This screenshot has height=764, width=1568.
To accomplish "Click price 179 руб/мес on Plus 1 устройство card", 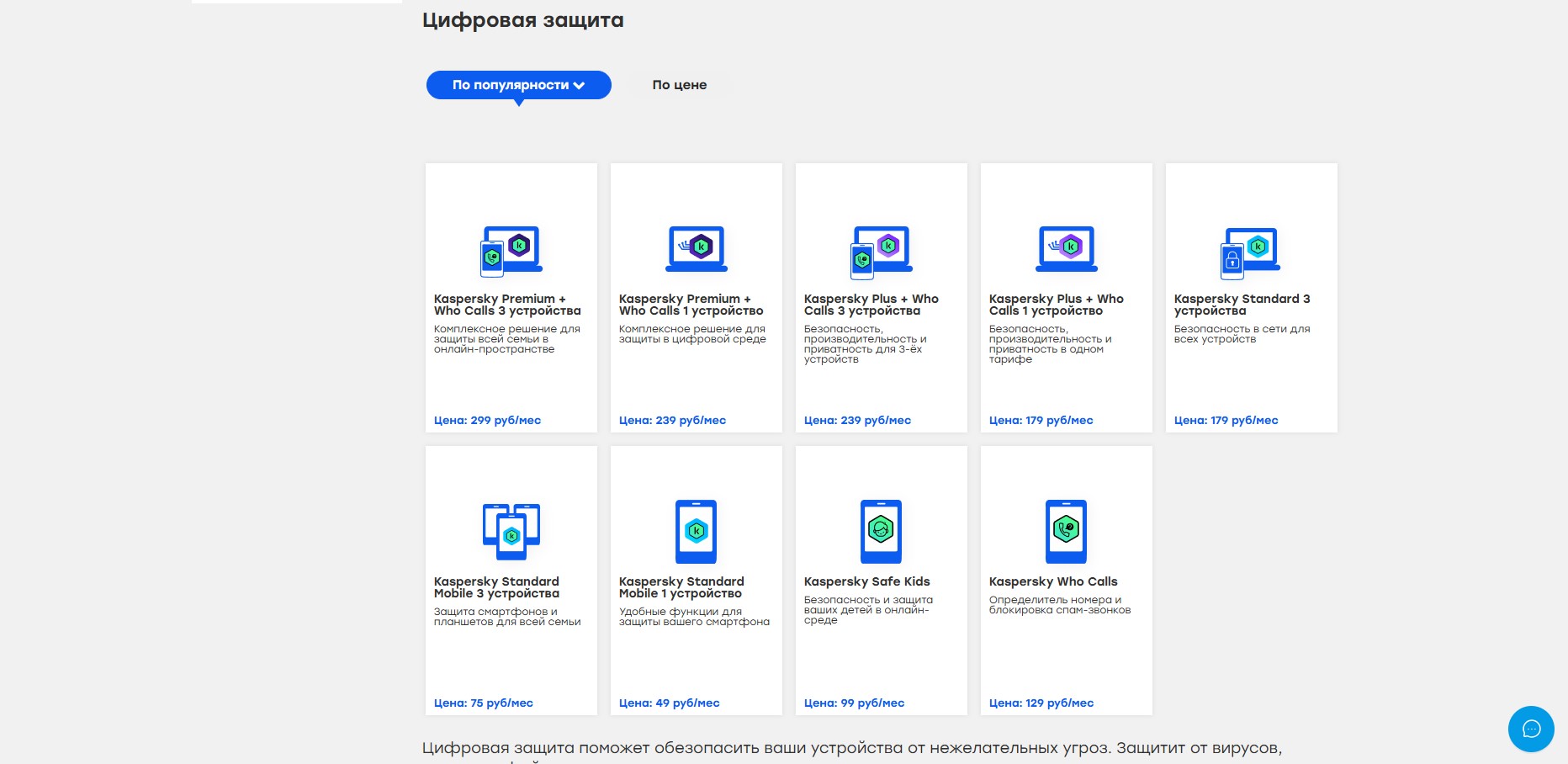I will pyautogui.click(x=1041, y=420).
